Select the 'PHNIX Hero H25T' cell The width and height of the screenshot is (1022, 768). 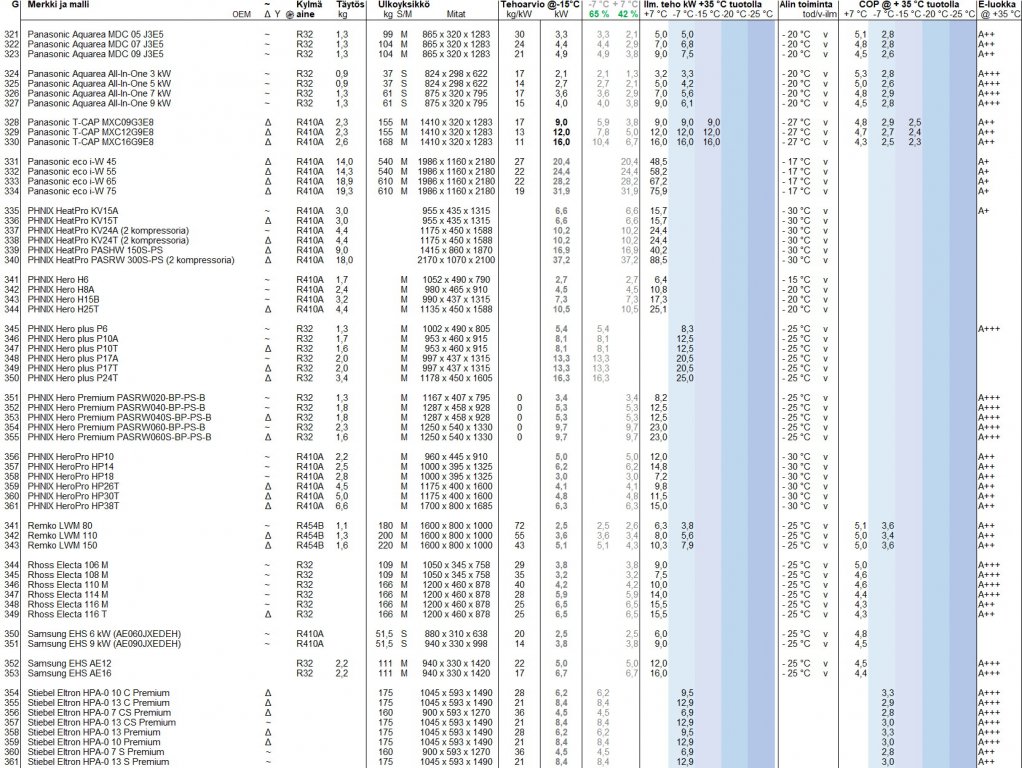tap(63, 309)
